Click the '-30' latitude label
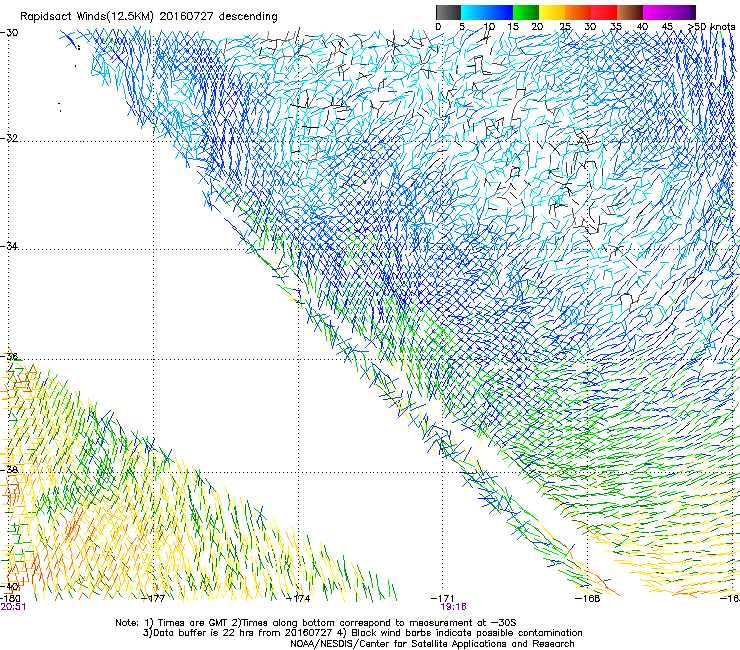 click(x=10, y=33)
